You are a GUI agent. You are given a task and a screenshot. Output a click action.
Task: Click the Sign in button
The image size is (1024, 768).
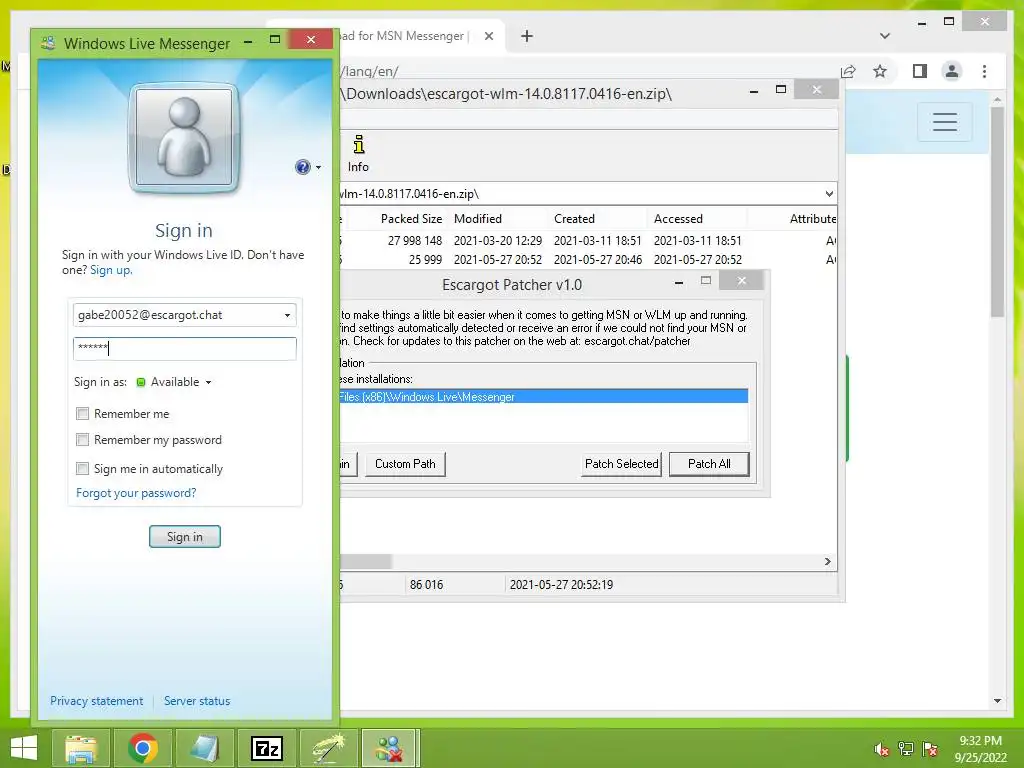click(185, 537)
